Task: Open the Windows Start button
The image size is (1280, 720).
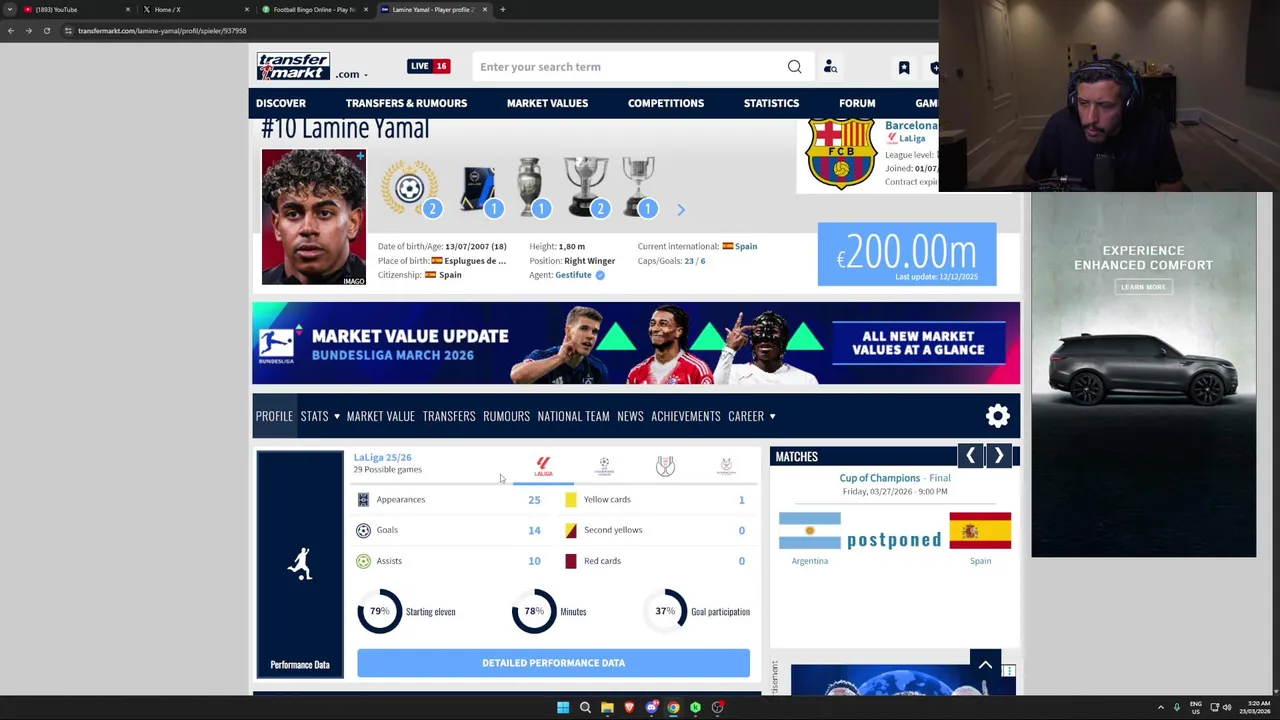Action: (x=563, y=708)
